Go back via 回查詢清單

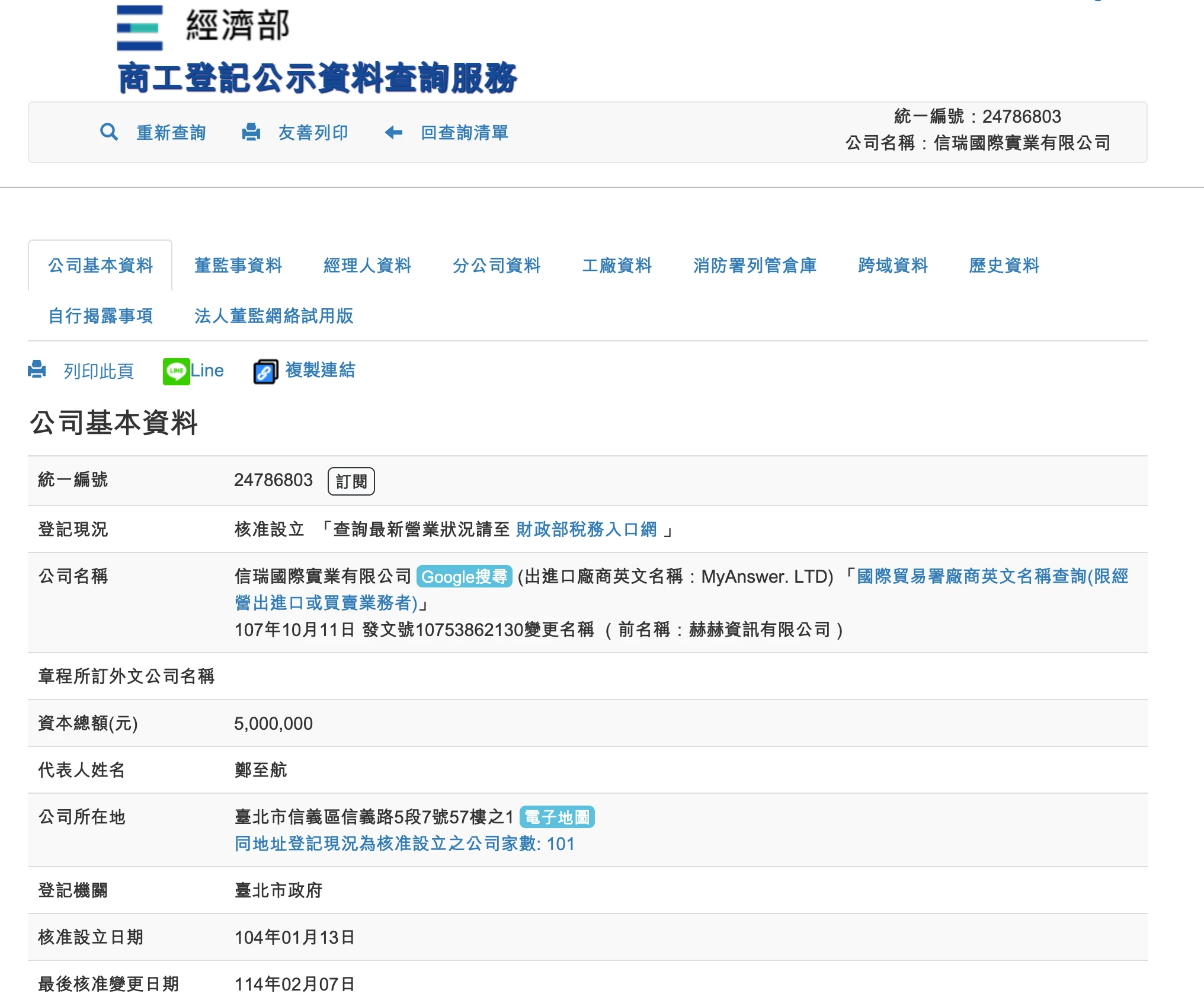pos(465,132)
